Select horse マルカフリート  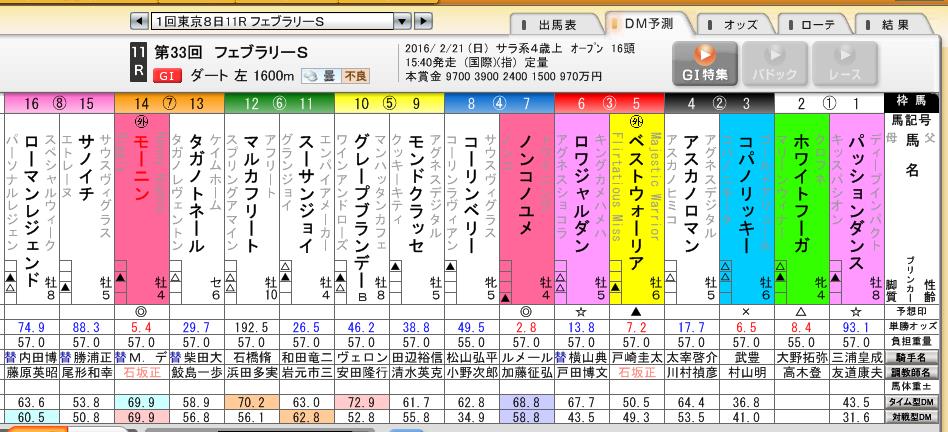[251, 192]
